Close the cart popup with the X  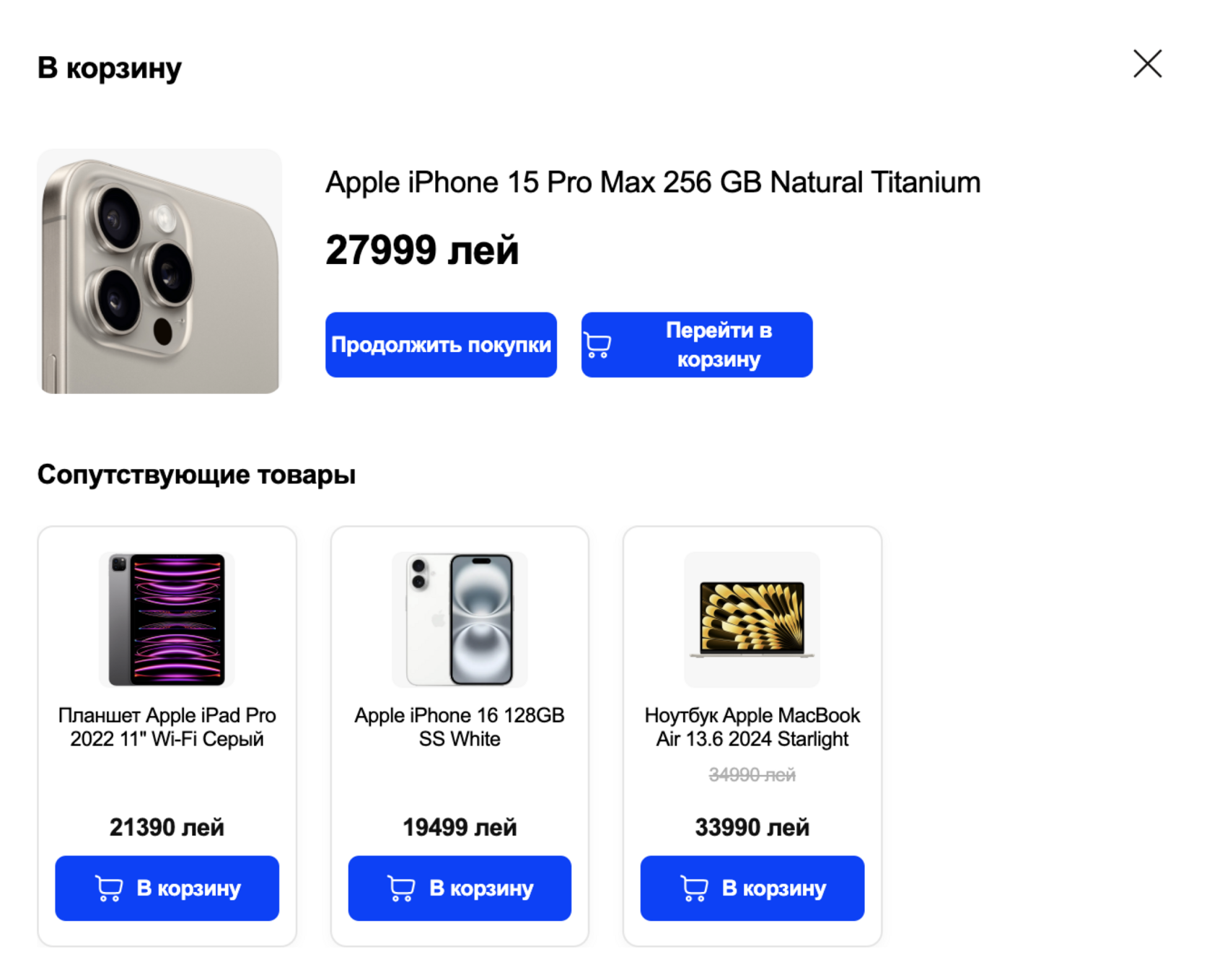[1146, 64]
